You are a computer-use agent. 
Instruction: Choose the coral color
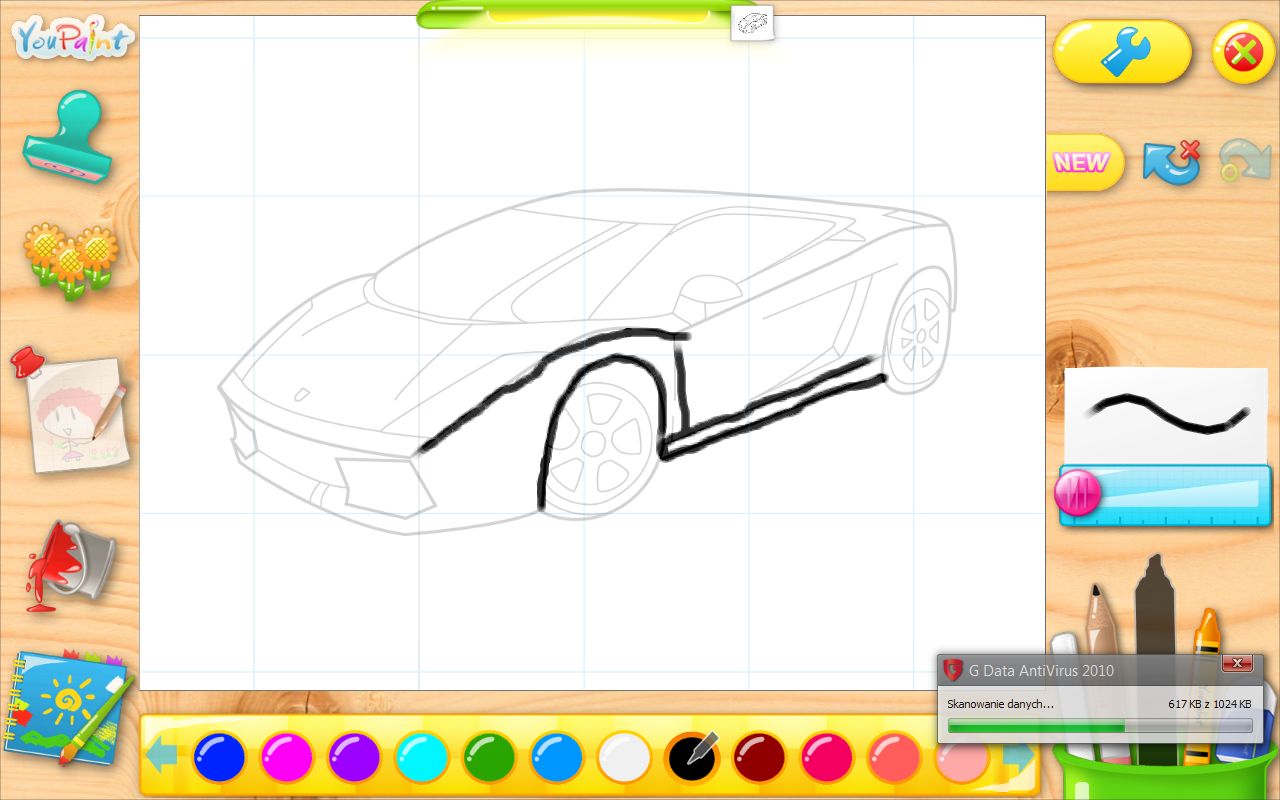tap(893, 757)
